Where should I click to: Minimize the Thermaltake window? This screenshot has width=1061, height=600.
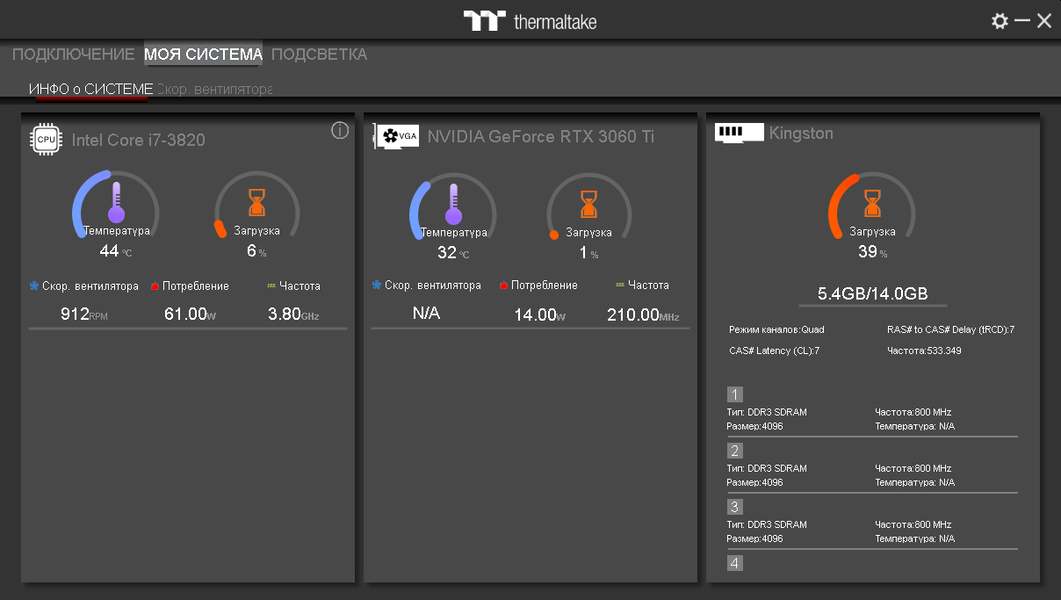tap(1022, 21)
